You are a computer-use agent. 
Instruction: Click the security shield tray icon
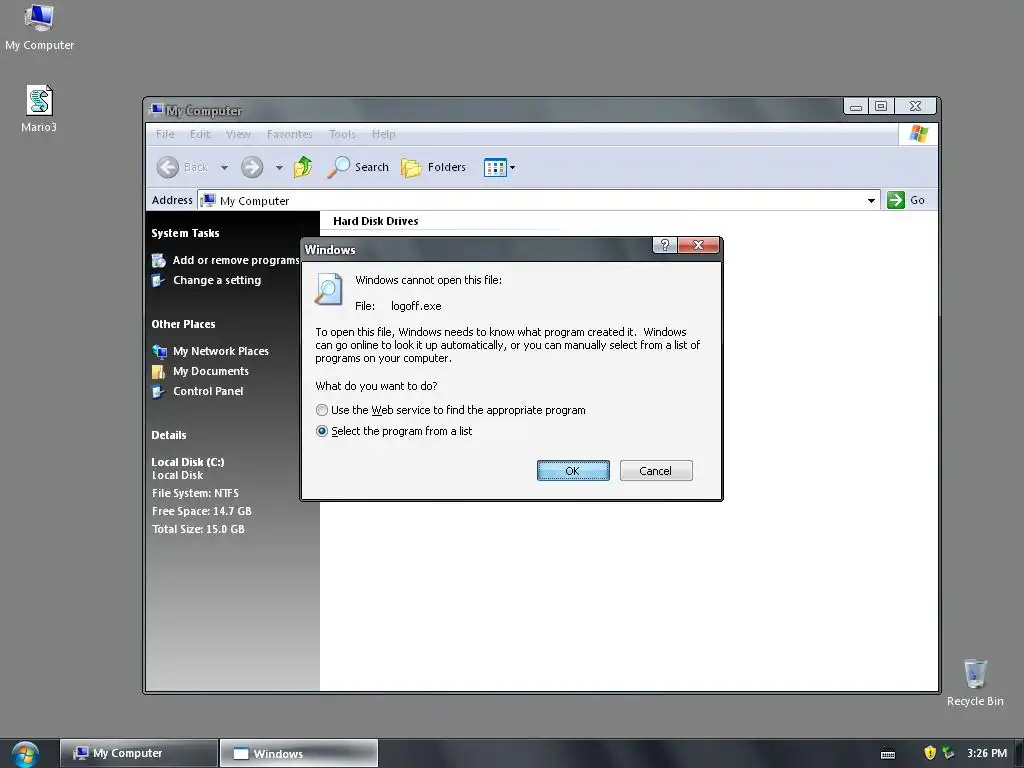click(930, 753)
